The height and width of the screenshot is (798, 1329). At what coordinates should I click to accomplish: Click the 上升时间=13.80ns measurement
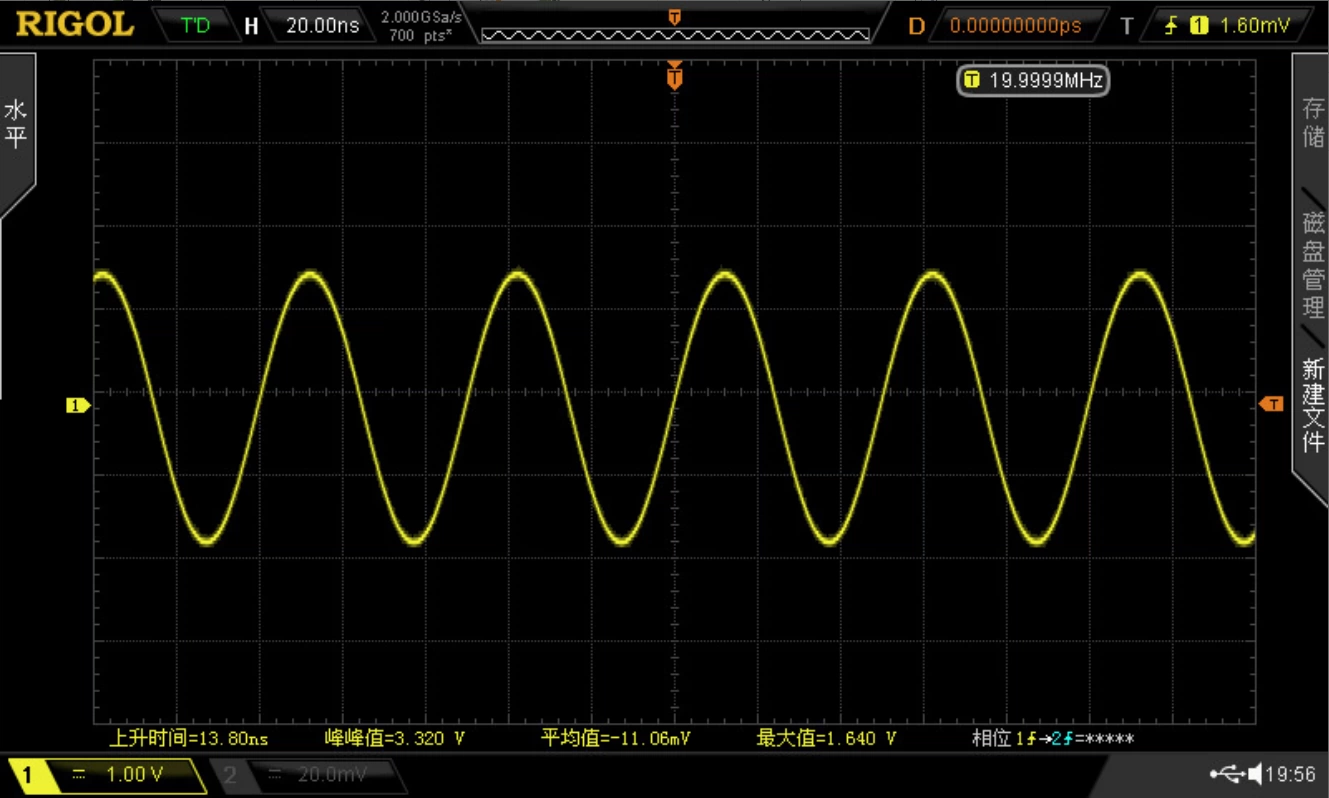pyautogui.click(x=188, y=739)
